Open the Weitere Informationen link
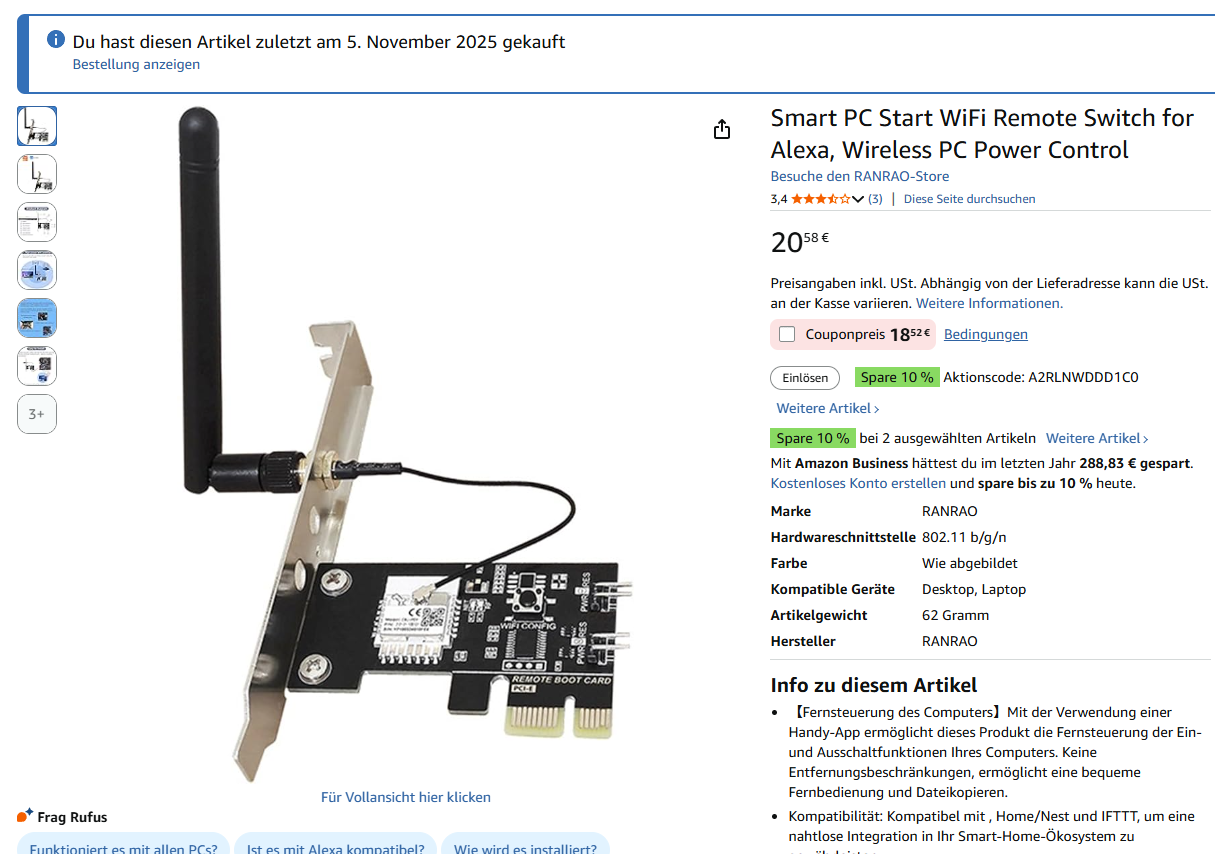Screen dimensions: 1215x854 pyautogui.click(x=989, y=303)
